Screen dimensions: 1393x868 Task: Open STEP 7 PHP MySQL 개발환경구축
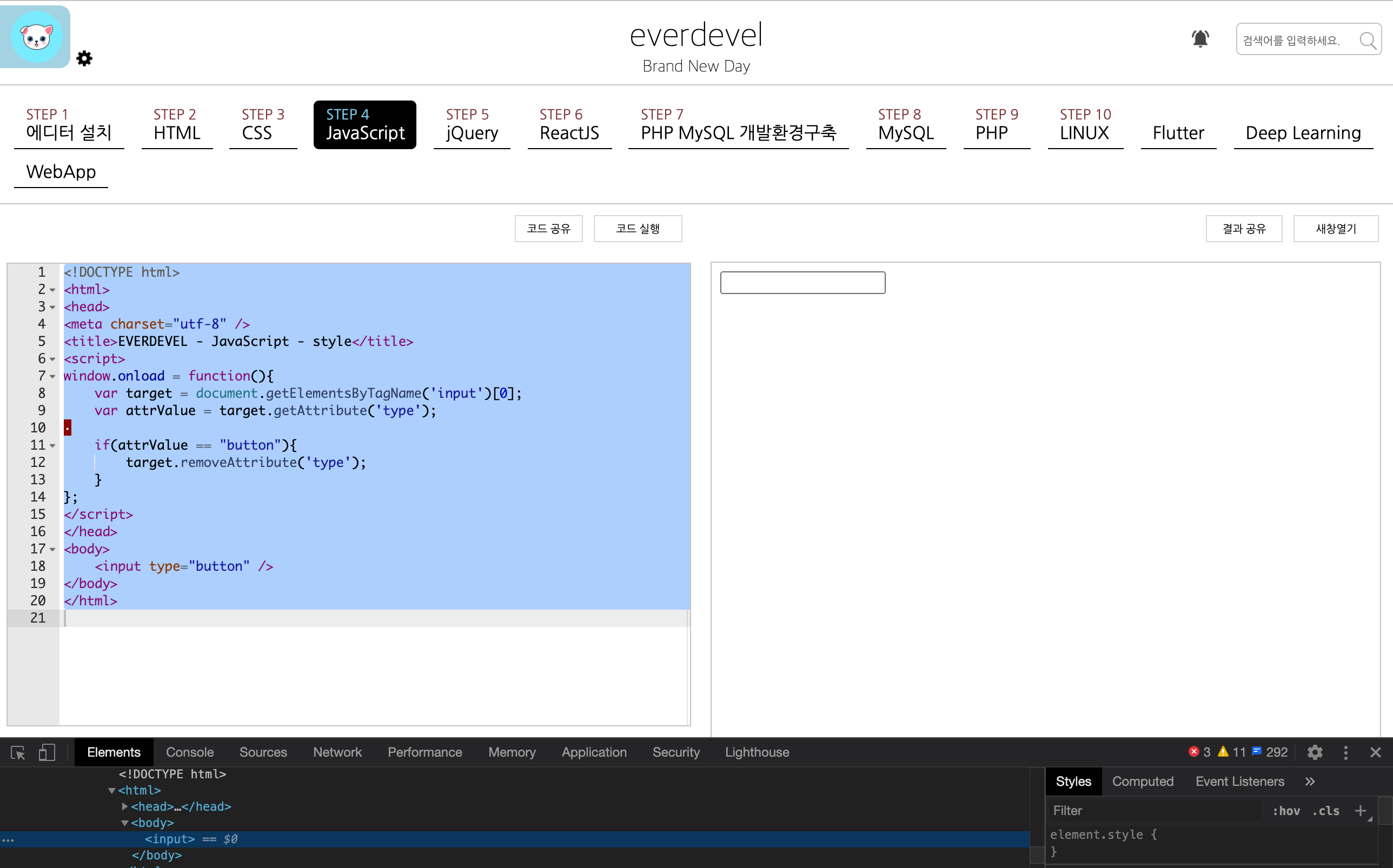(739, 124)
